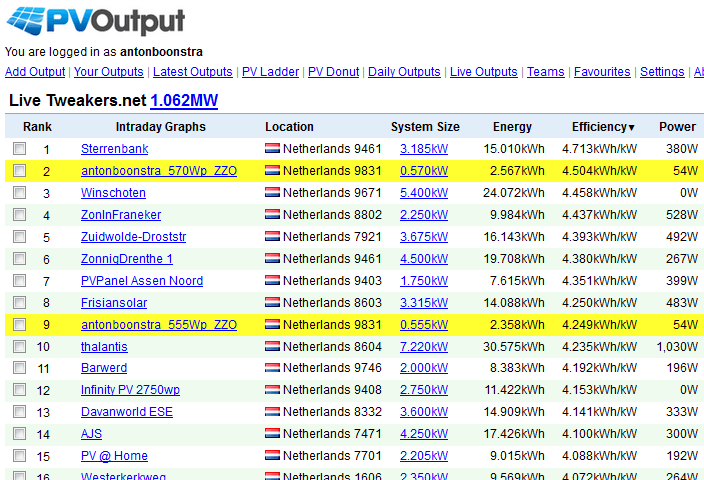Click the antonboonstra username text
The image size is (704, 480).
161,52
